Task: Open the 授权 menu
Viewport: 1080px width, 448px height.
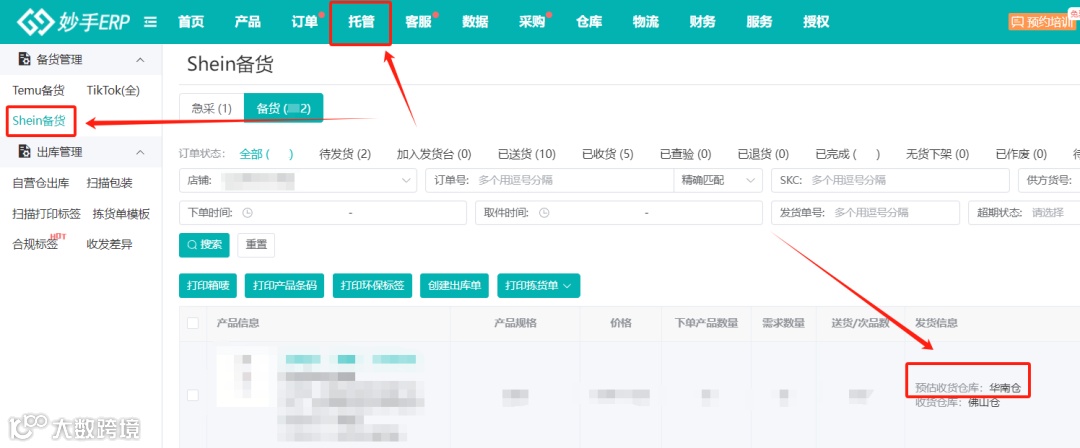Action: point(816,22)
